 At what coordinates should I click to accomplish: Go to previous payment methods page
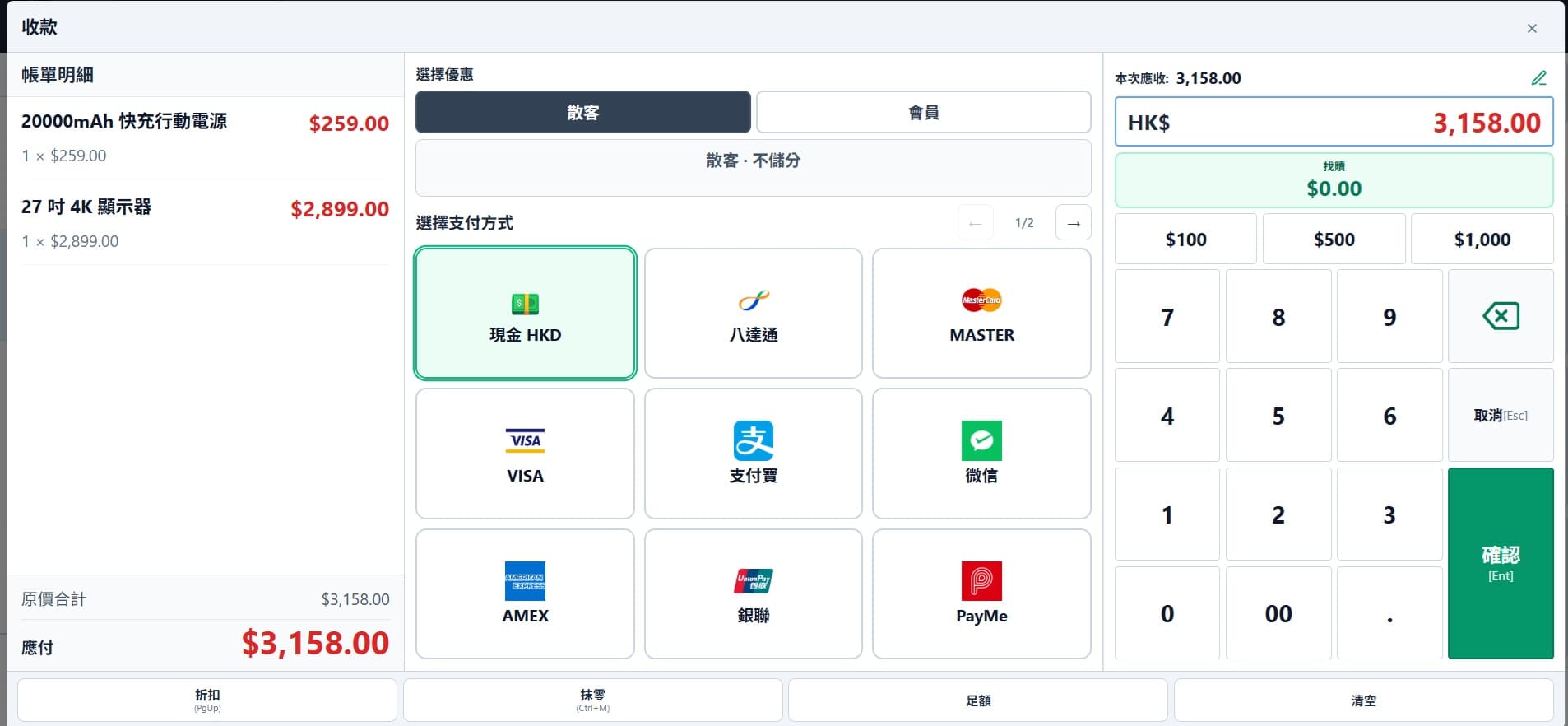pyautogui.click(x=975, y=223)
